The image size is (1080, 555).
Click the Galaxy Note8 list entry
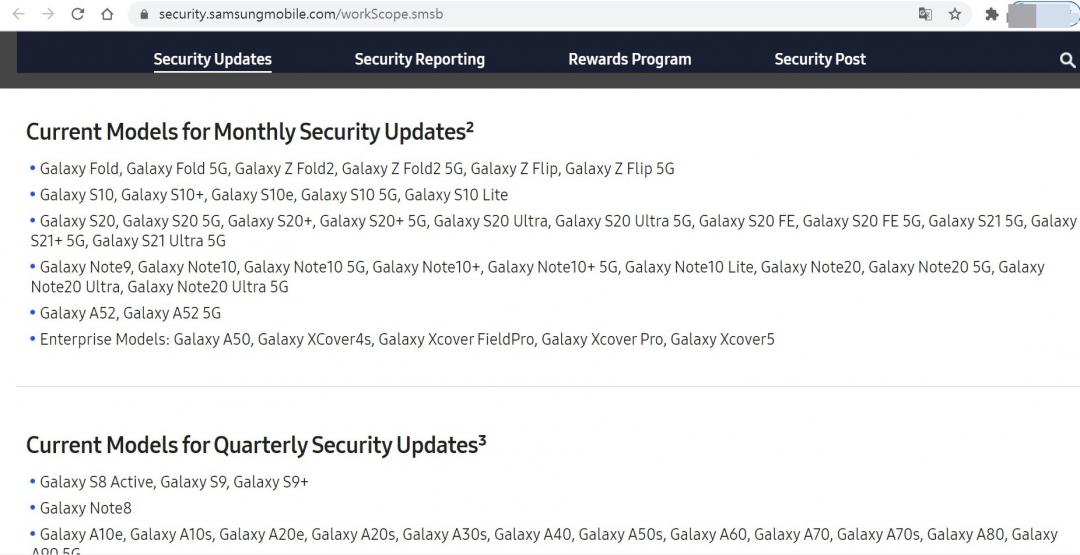click(x=85, y=508)
